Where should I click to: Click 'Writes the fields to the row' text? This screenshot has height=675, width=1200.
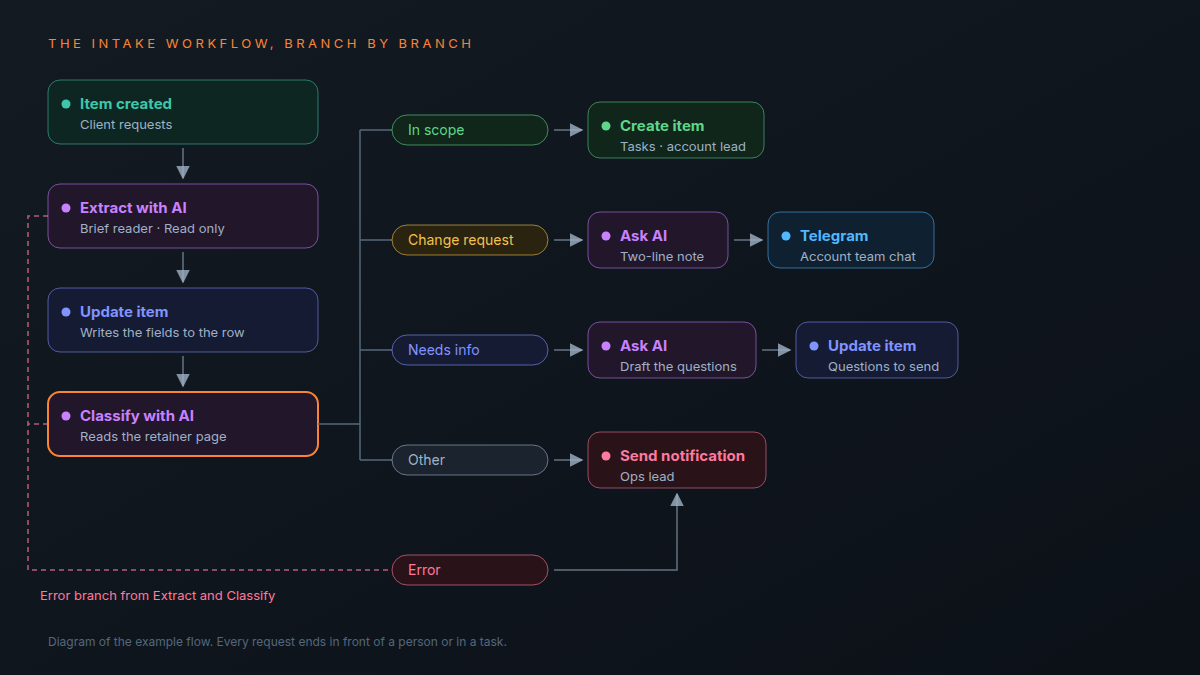(x=162, y=333)
